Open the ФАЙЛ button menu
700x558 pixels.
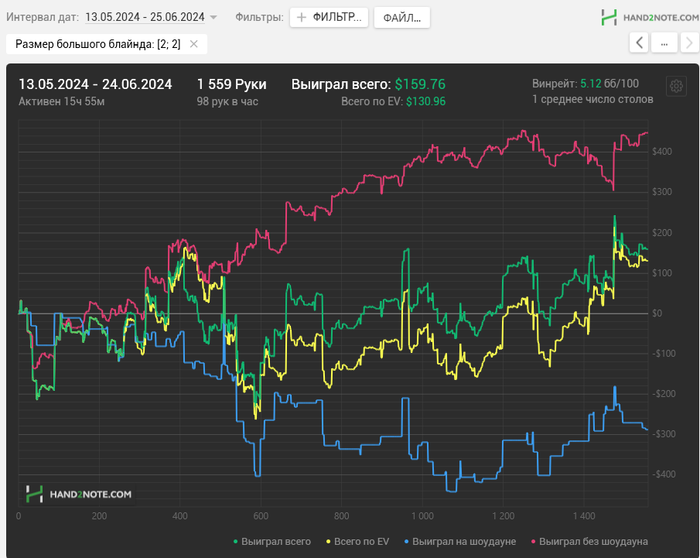coord(402,18)
